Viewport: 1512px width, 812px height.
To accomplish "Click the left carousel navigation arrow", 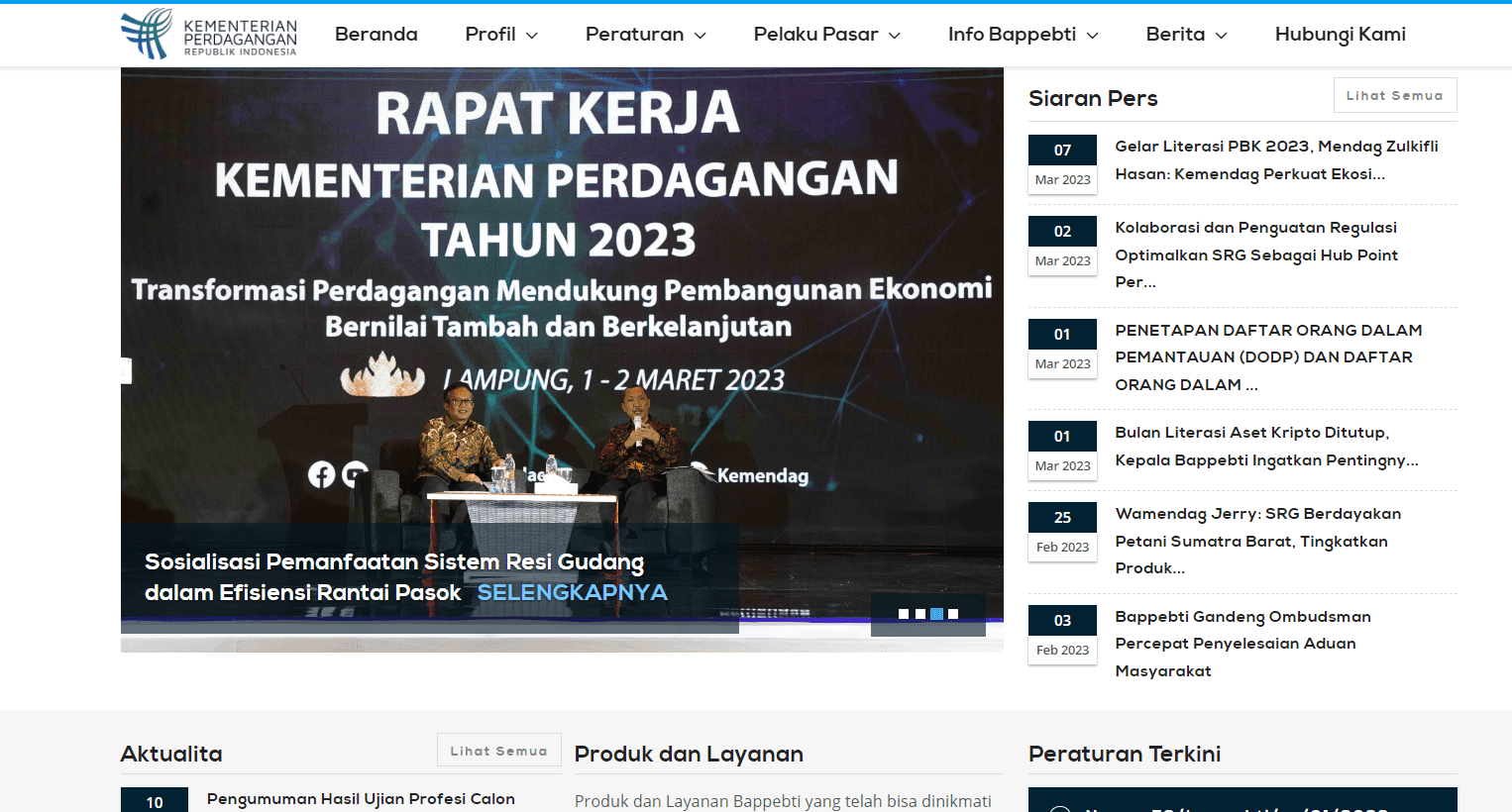I will (125, 368).
